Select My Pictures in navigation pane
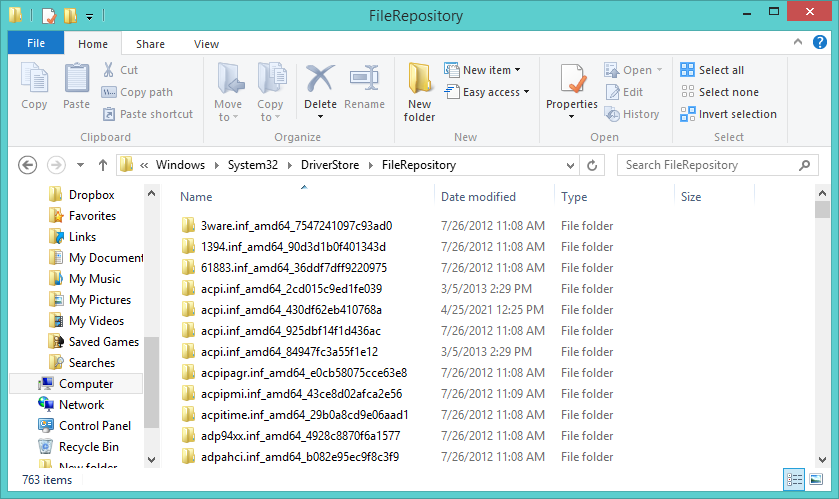The width and height of the screenshot is (839, 499). click(90, 300)
